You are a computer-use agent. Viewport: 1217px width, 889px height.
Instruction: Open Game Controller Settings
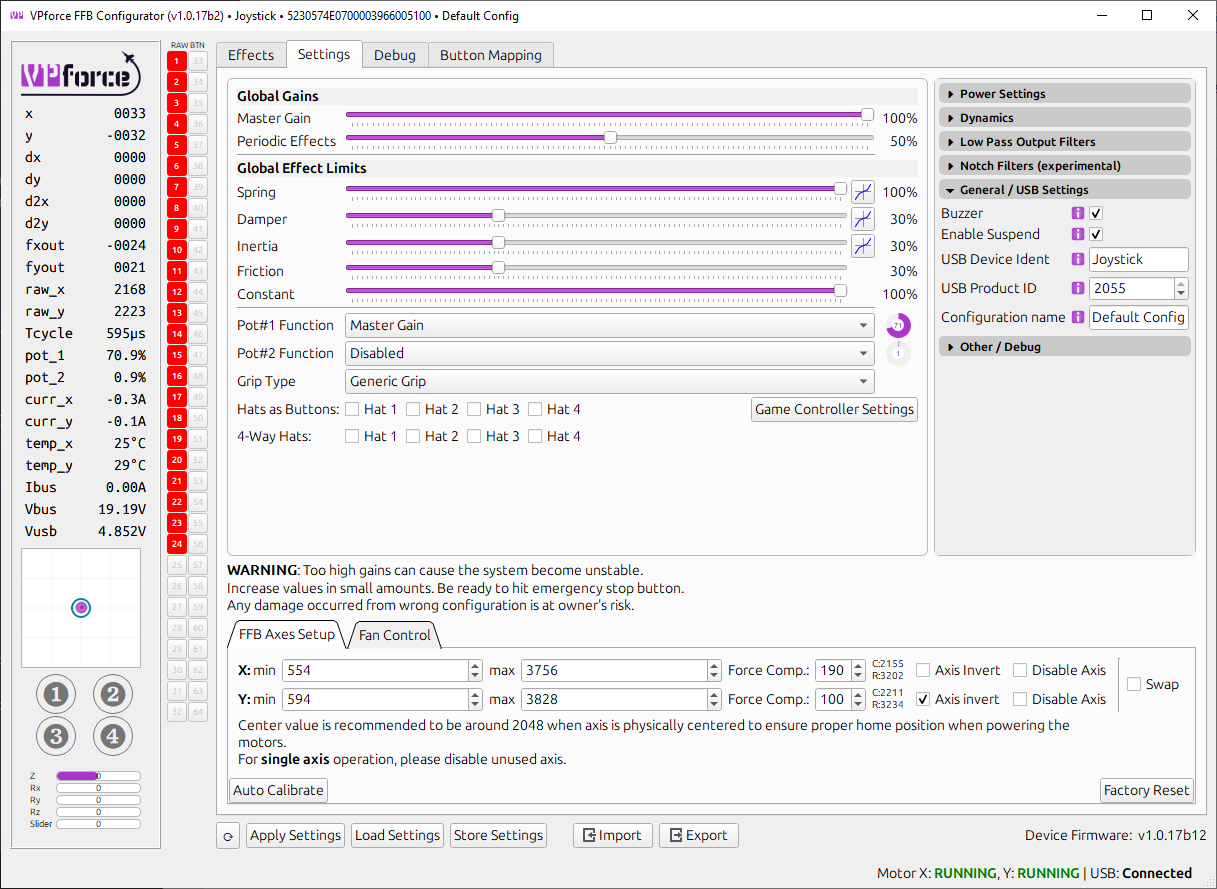click(835, 409)
